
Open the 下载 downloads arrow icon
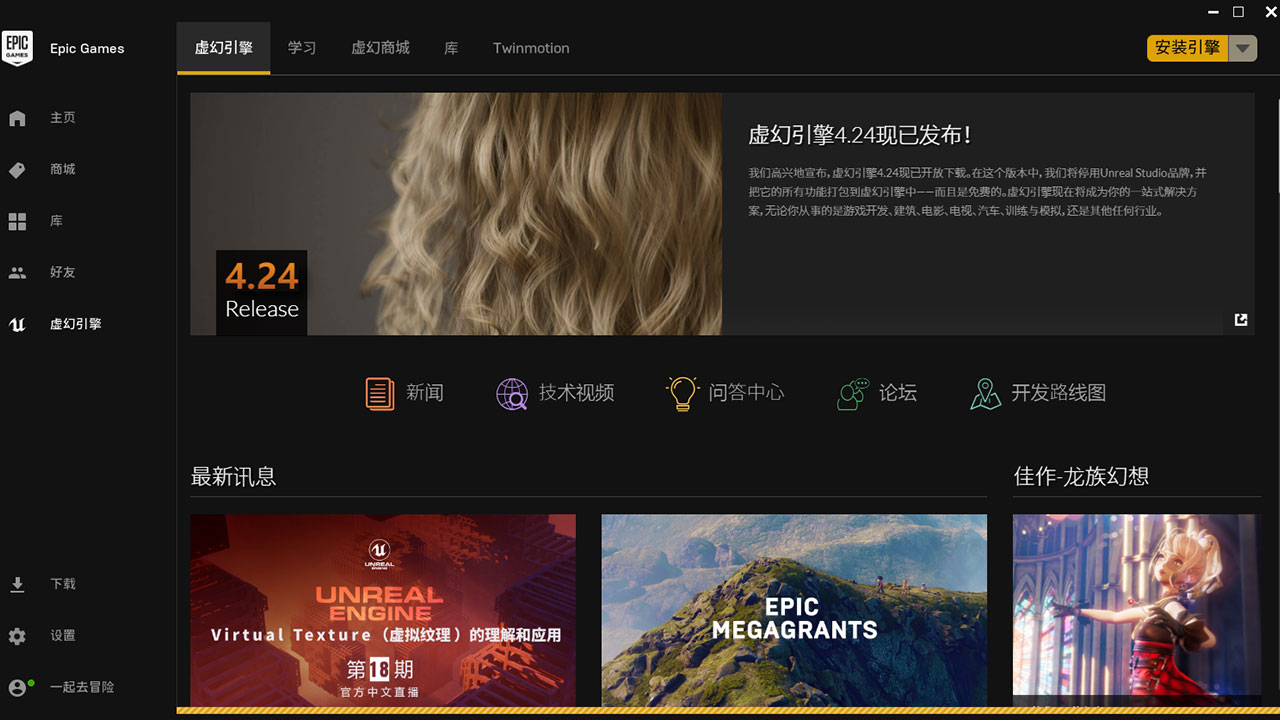coord(17,584)
